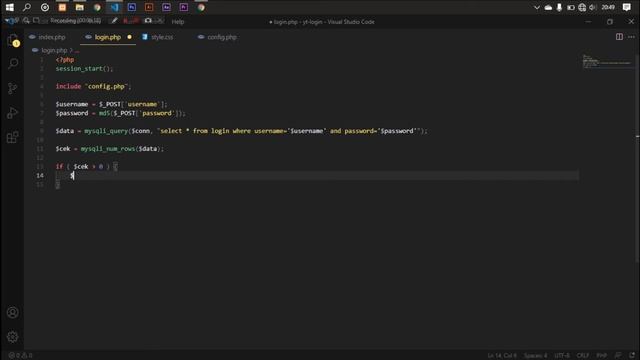Click the feedback icon in status bar
Image resolution: width=640 pixels, height=360 pixels.
618,356
